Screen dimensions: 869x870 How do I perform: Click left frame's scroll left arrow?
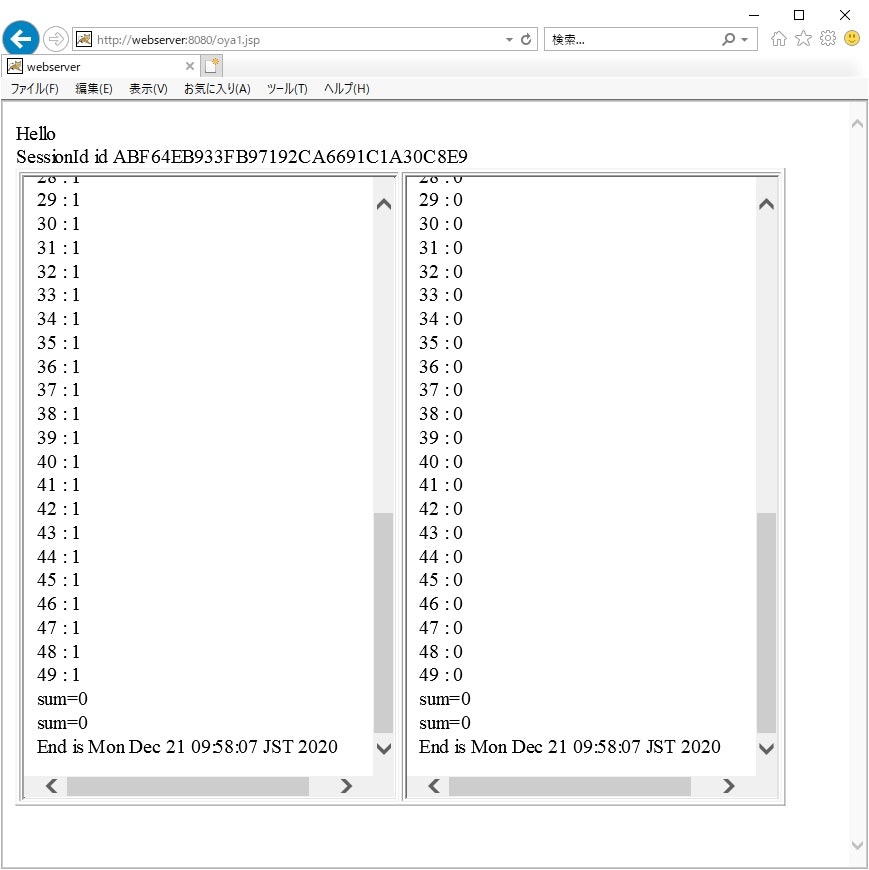coord(52,786)
